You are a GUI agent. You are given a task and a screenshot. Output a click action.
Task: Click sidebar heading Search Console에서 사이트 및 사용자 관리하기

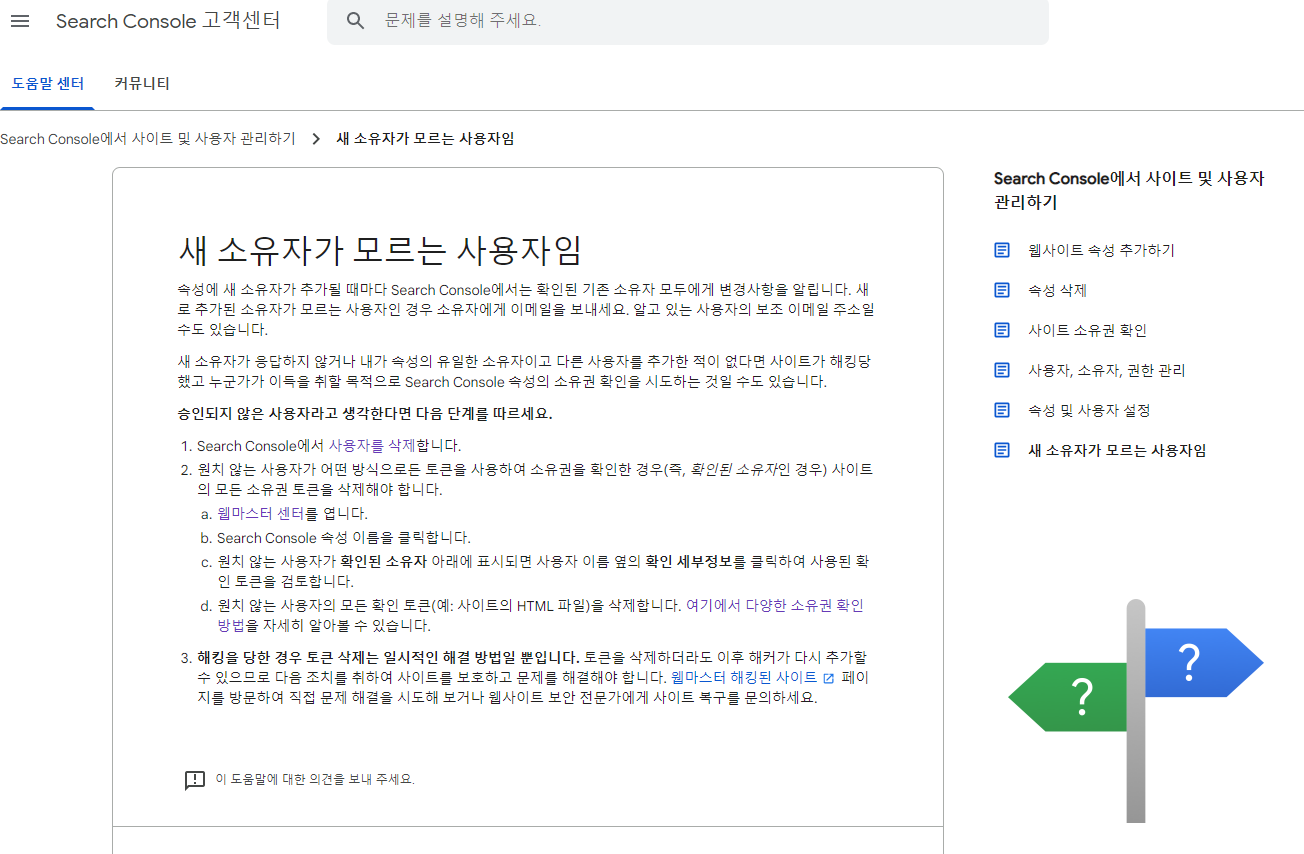pyautogui.click(x=1129, y=190)
